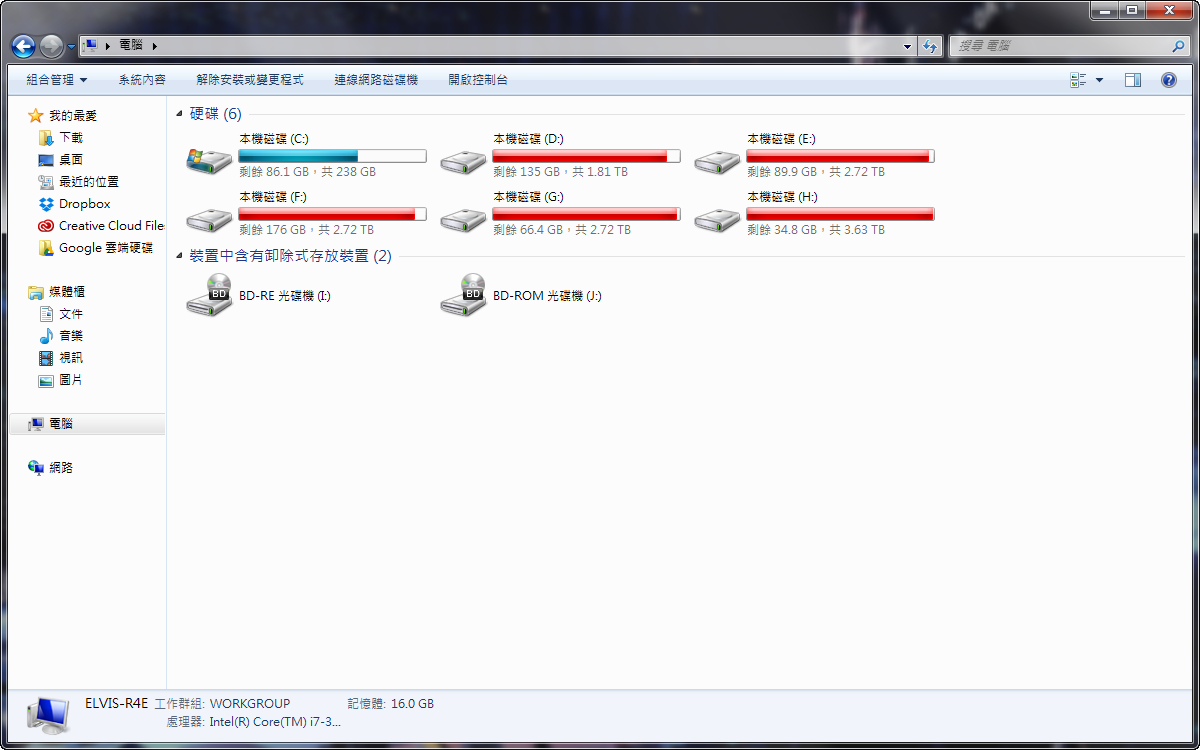Select the local disk C: drive icon
The height and width of the screenshot is (750, 1200).
click(209, 159)
